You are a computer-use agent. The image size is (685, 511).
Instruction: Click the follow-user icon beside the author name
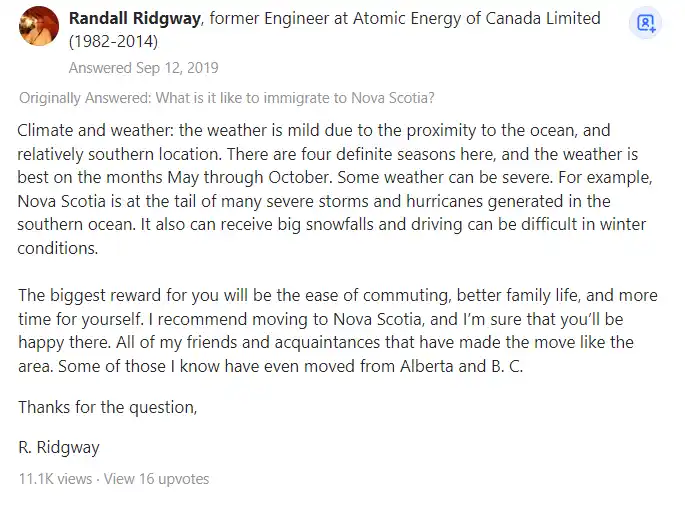coord(645,23)
